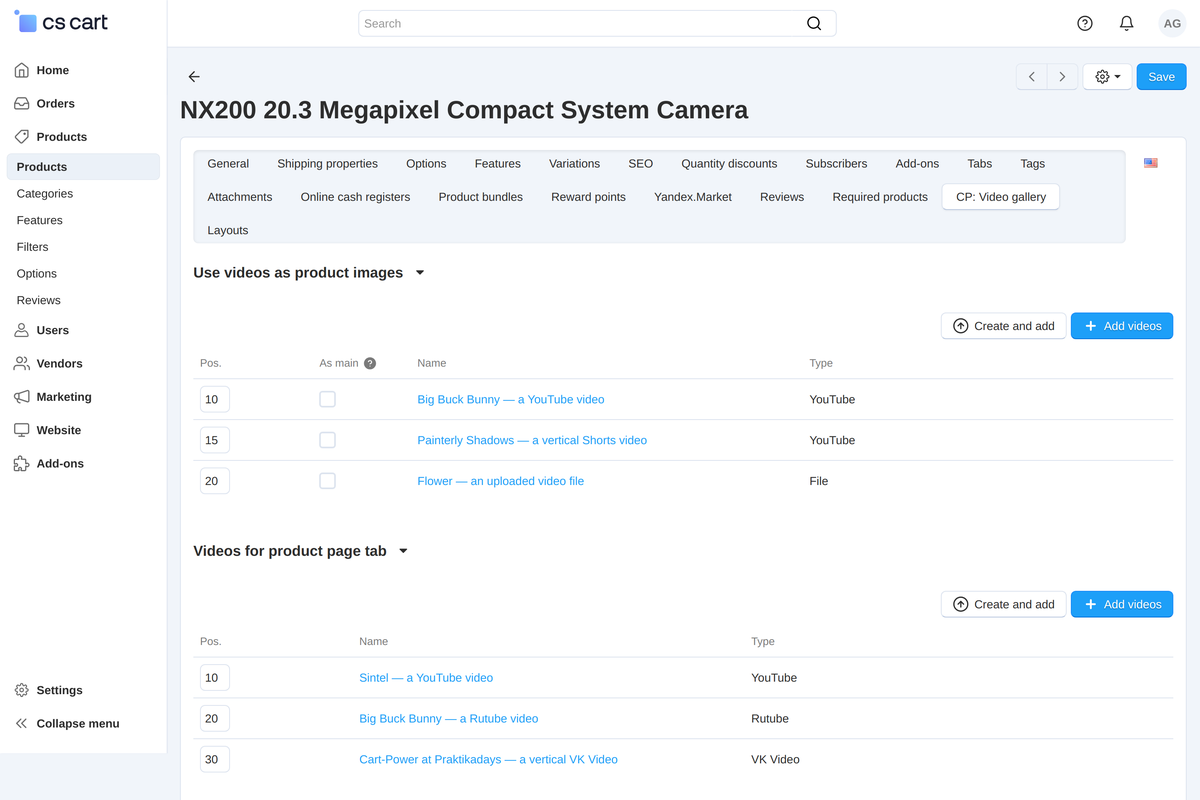This screenshot has width=1200, height=800.
Task: Click the Marketing megaphone icon
Action: 22,397
